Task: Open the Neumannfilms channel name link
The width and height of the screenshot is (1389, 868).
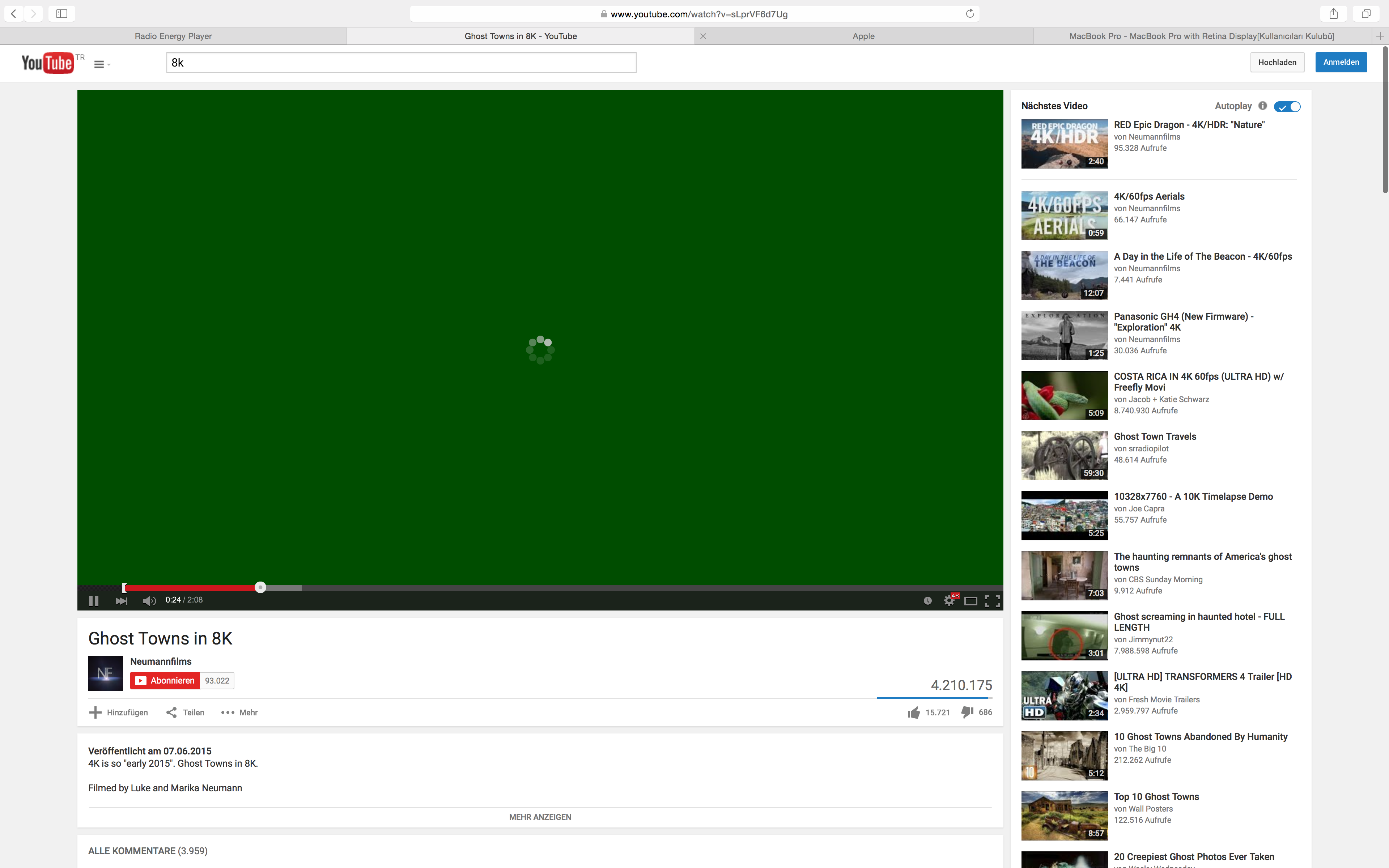Action: [x=161, y=661]
